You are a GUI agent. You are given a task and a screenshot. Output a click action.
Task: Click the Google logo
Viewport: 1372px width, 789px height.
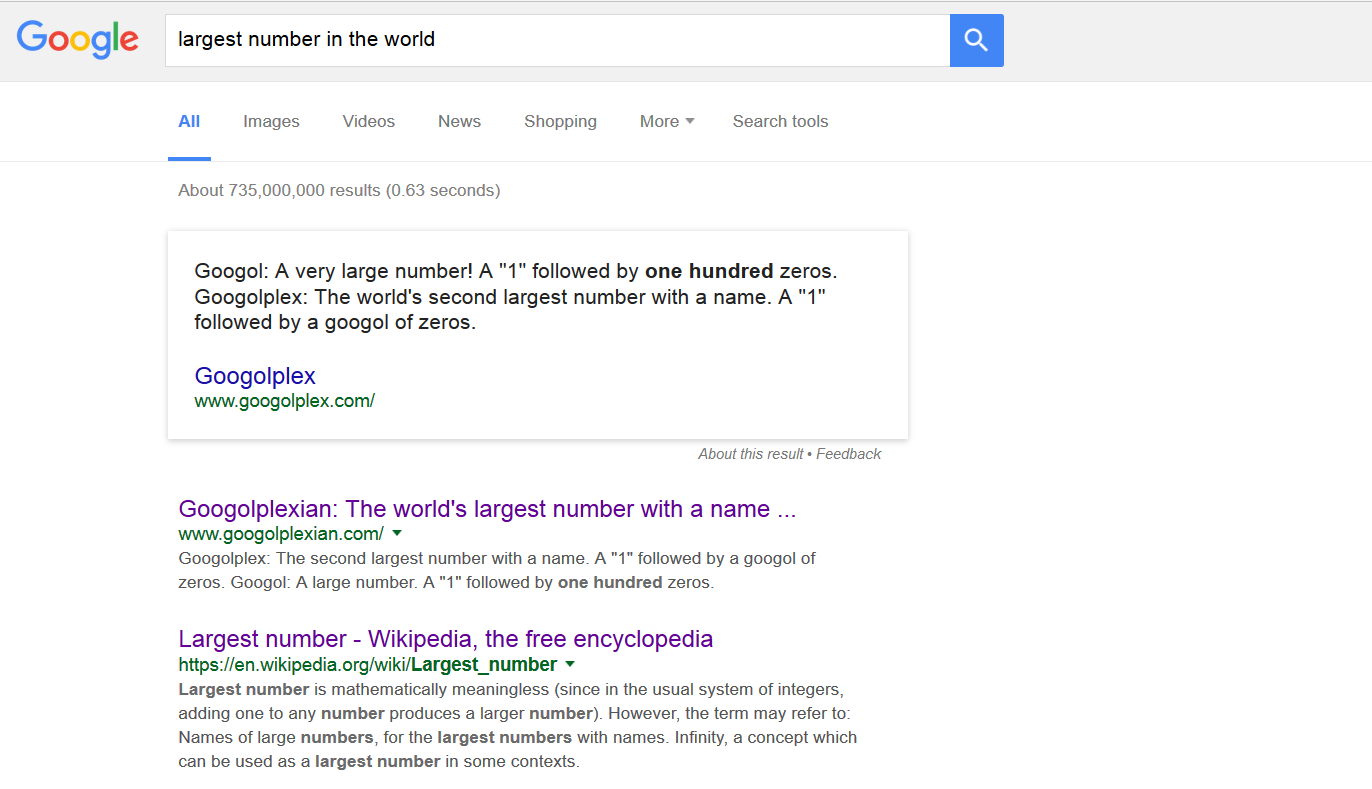click(x=78, y=39)
